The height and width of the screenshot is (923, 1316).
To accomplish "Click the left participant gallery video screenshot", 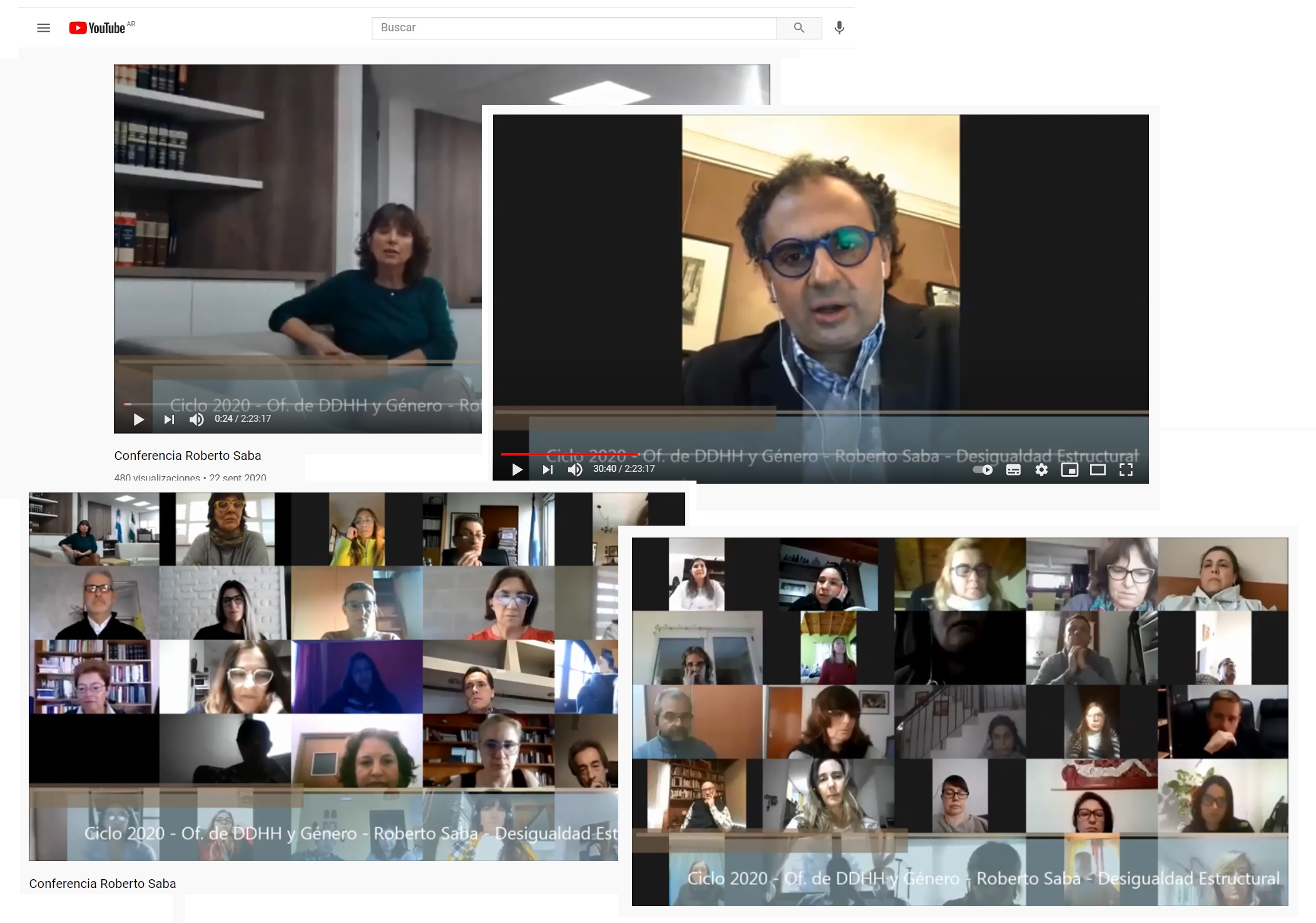I will coord(324,676).
